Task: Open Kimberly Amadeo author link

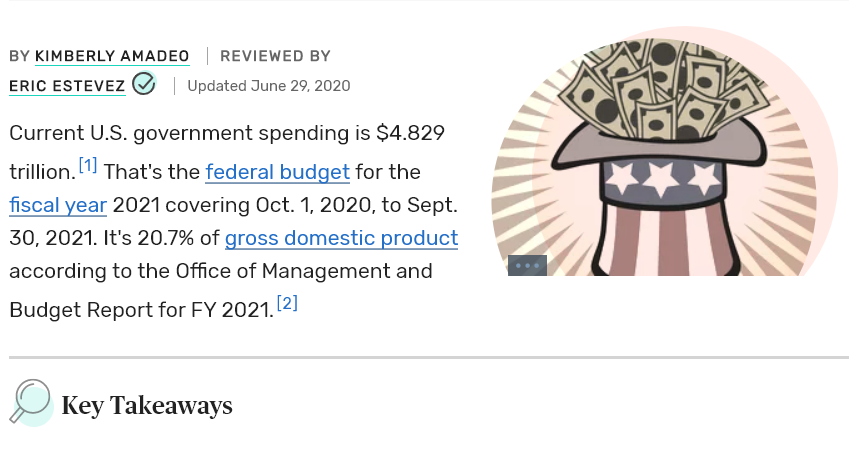Action: tap(112, 56)
